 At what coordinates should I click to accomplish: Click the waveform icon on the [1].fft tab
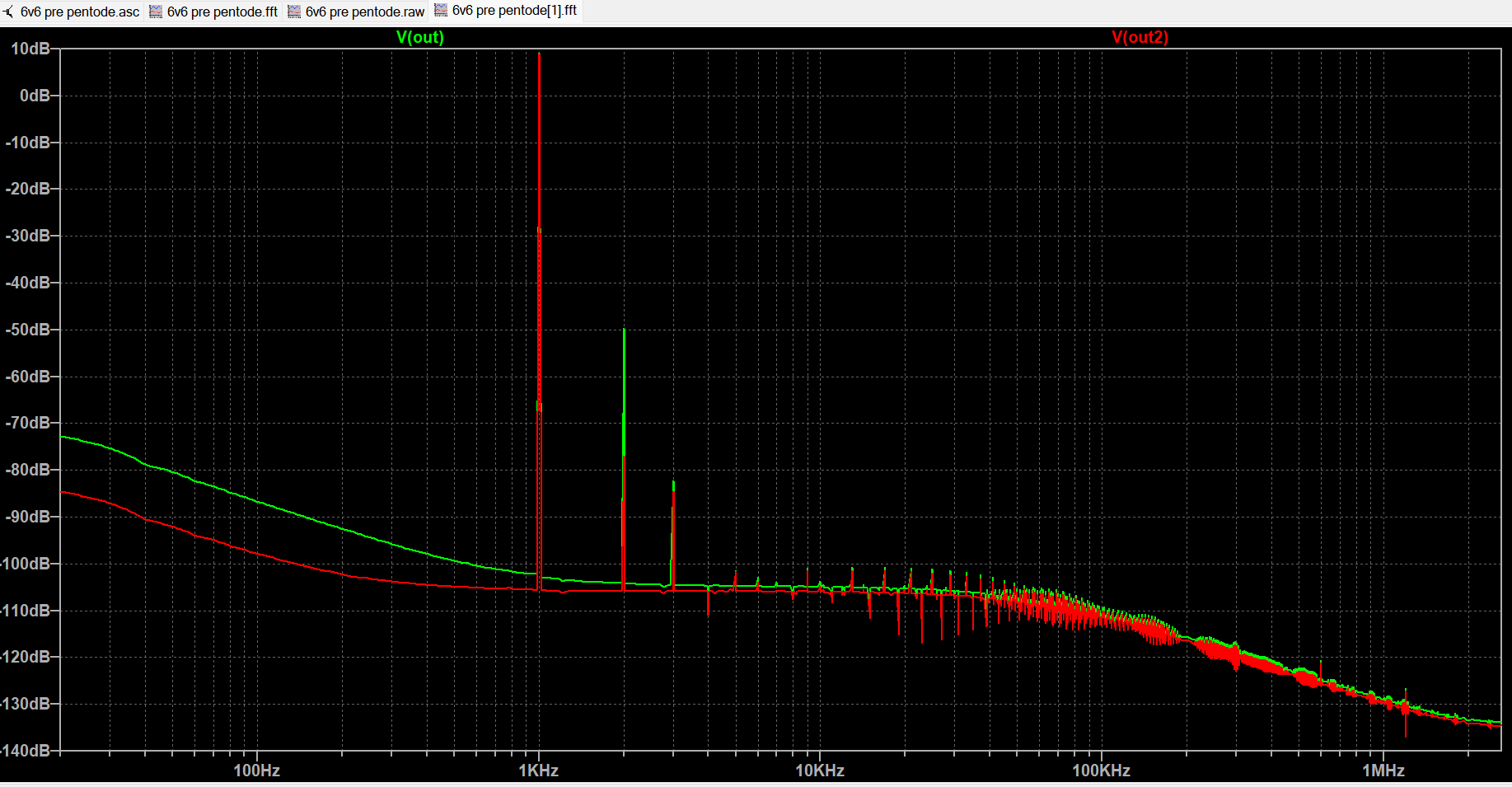pyautogui.click(x=441, y=10)
